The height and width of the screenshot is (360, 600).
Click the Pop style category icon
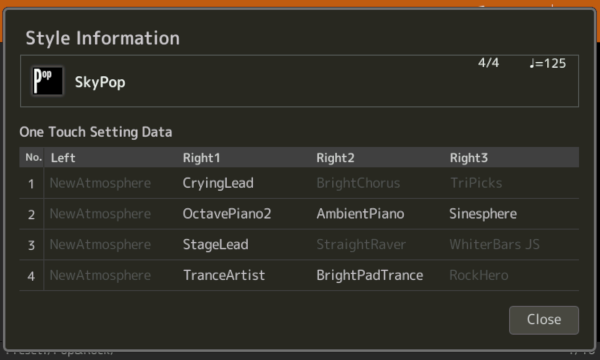tap(47, 81)
